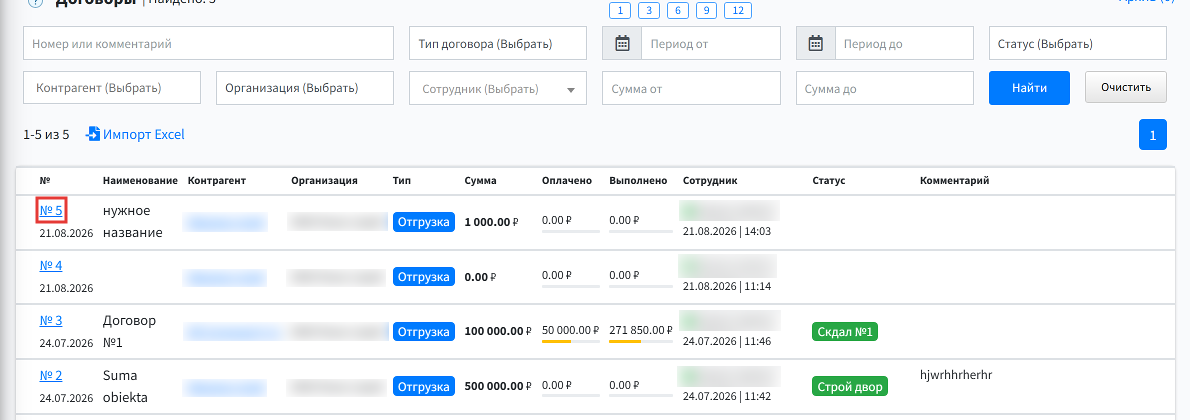1190x420 pixels.
Task: Click the Оплачено column header
Action: 566,181
